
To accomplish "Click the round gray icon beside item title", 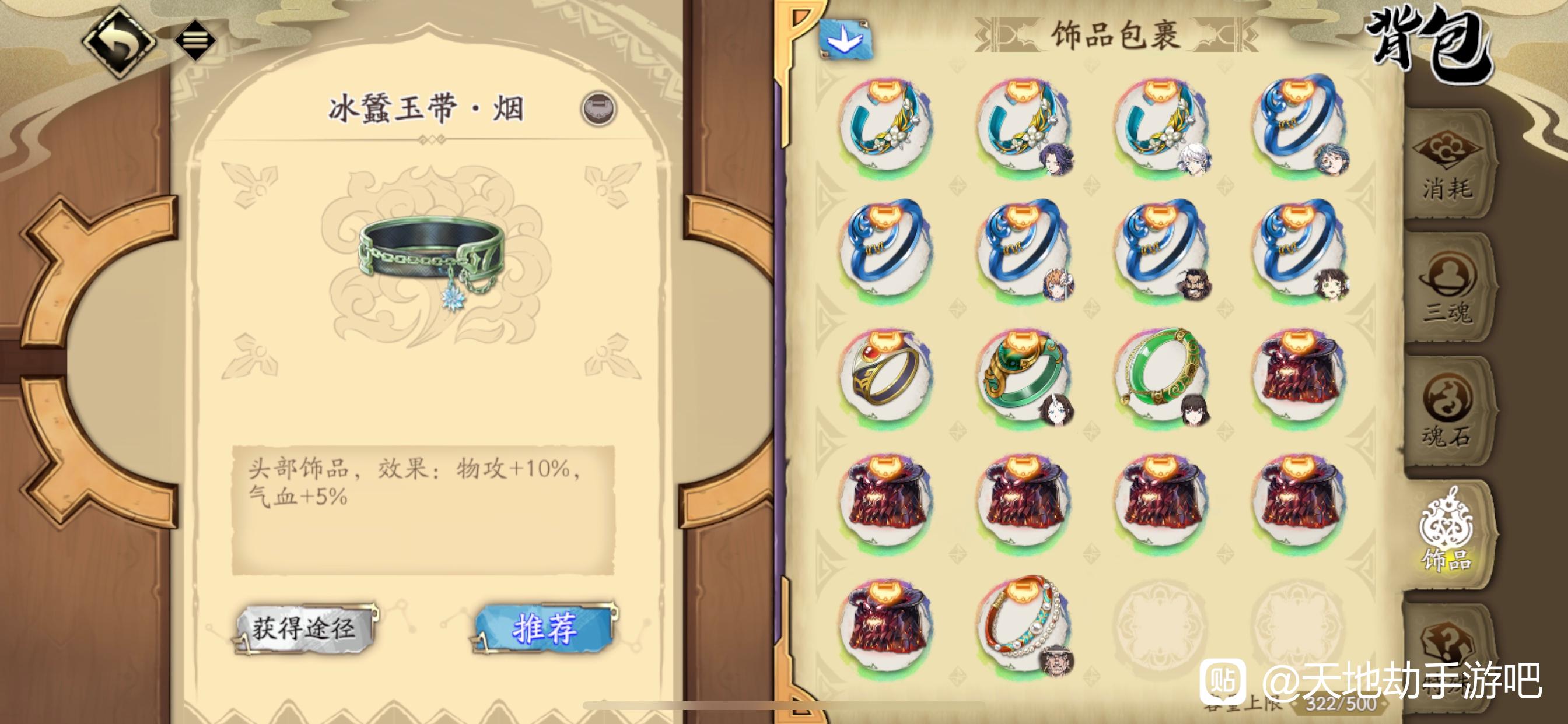I will pos(598,109).
